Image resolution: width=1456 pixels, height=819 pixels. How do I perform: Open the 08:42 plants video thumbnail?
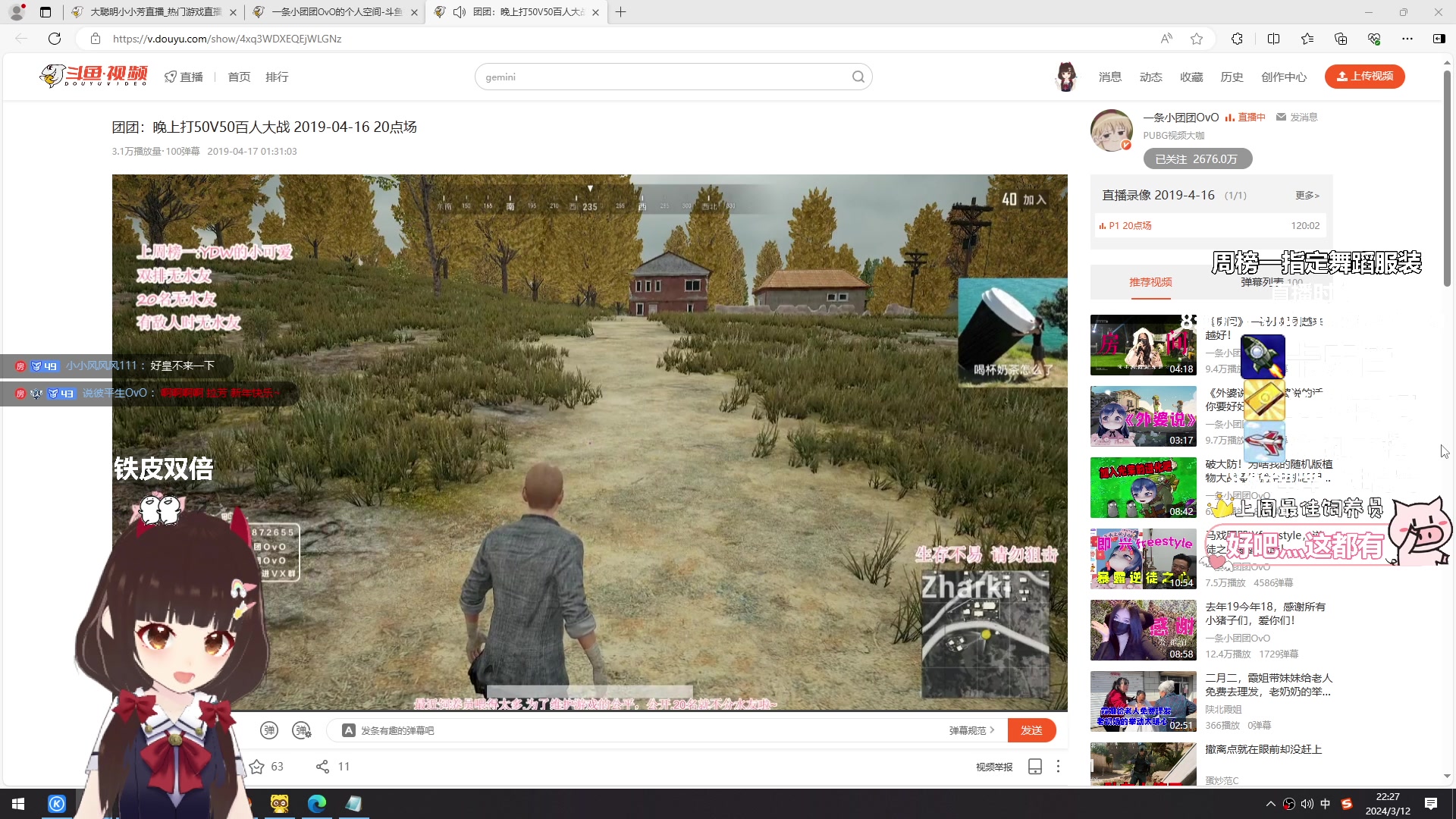pyautogui.click(x=1144, y=488)
